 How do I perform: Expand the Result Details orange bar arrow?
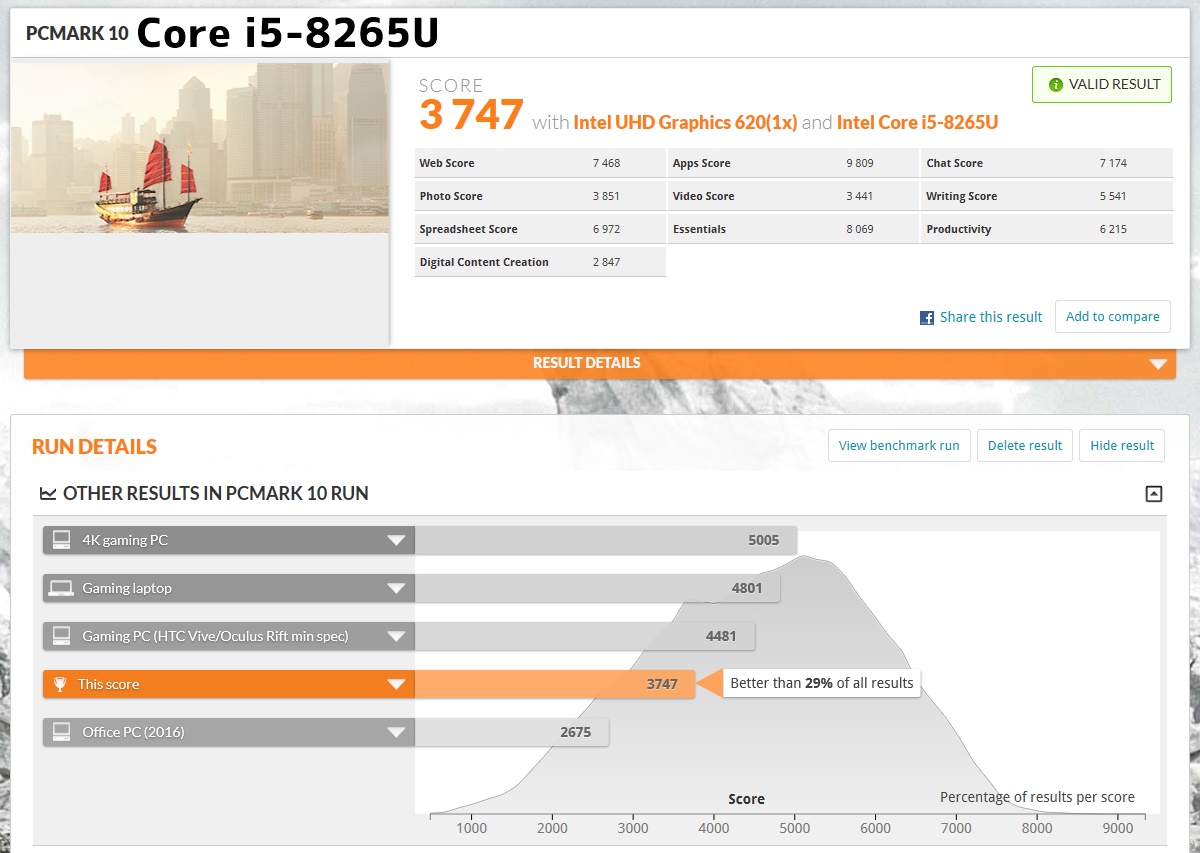(1158, 364)
